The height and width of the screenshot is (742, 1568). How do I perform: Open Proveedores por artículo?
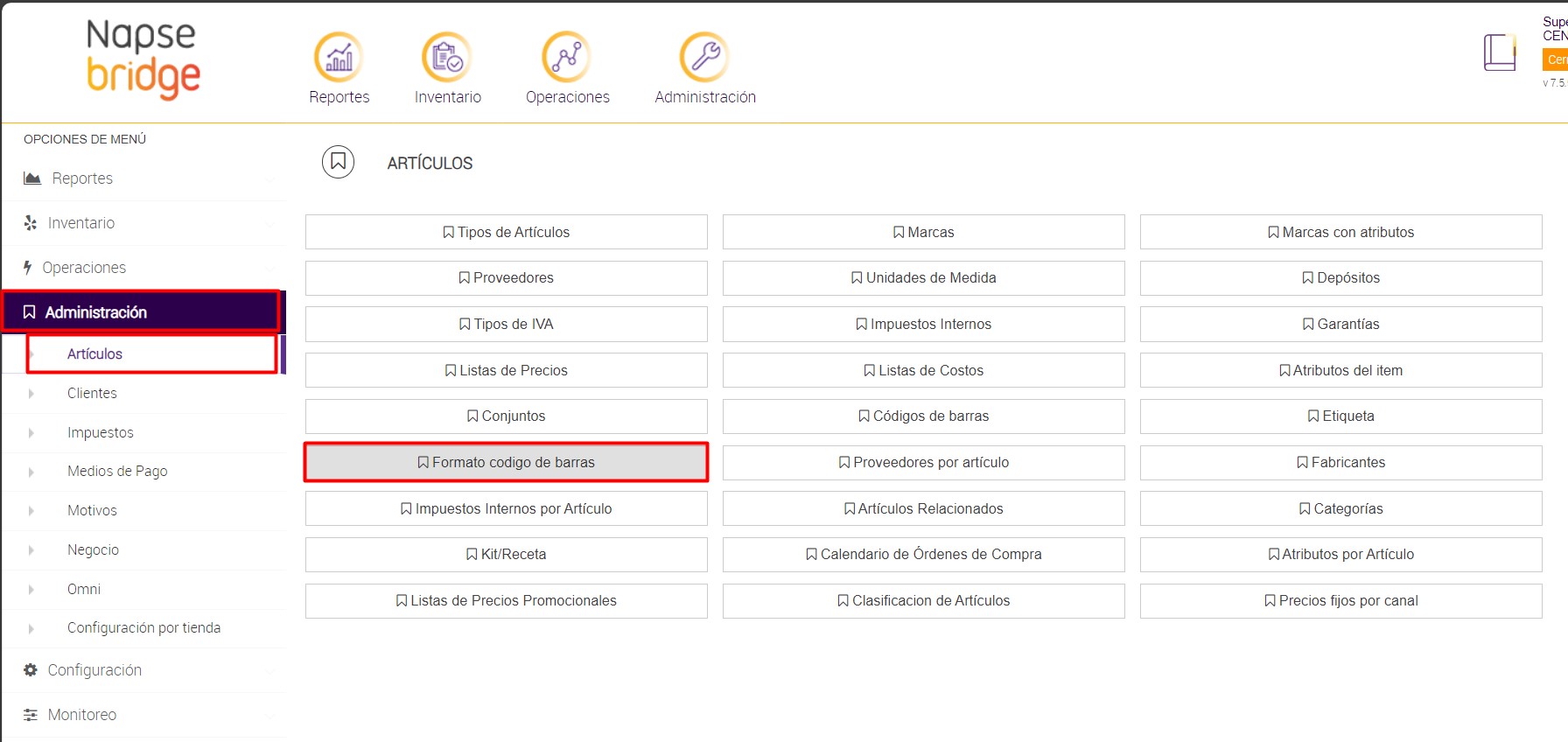click(923, 462)
